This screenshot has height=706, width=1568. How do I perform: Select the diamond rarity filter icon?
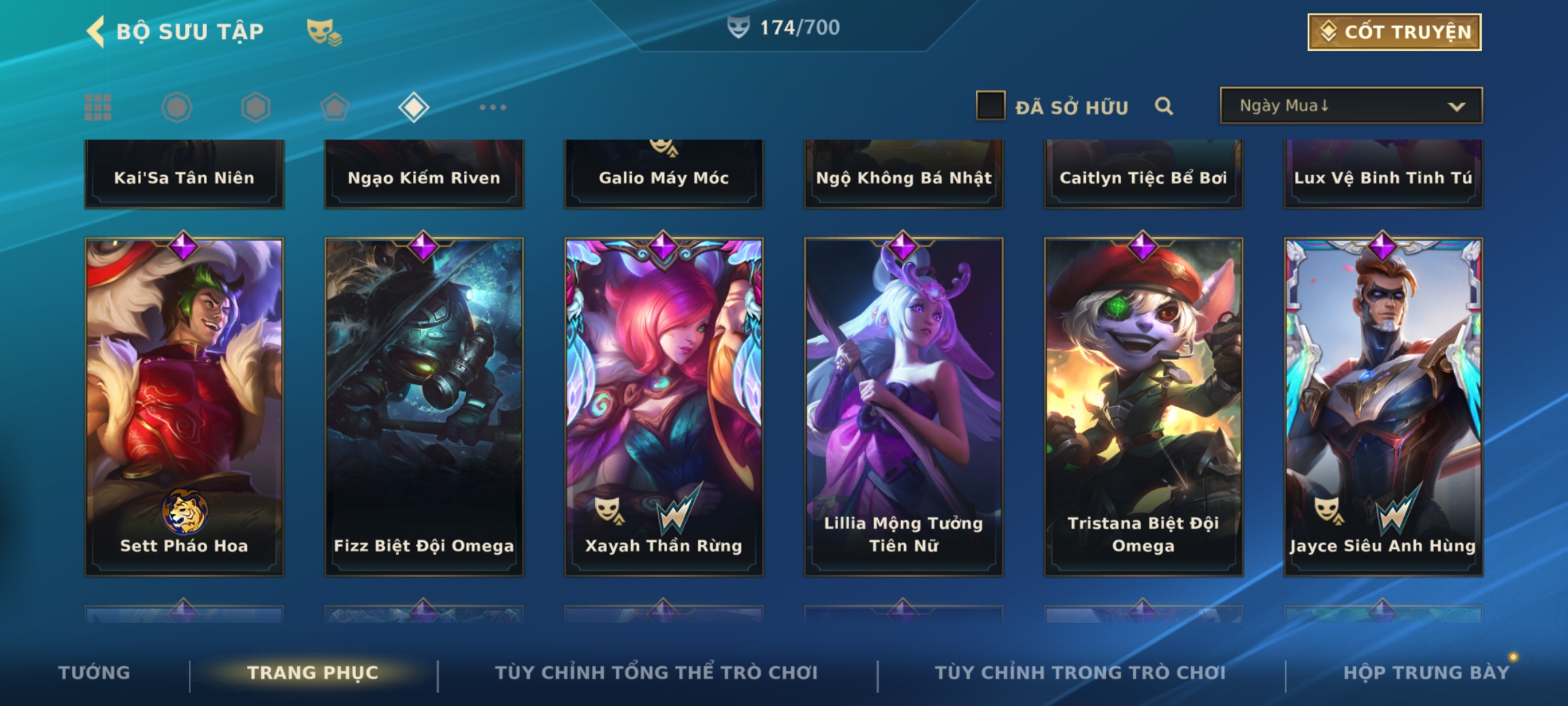pyautogui.click(x=414, y=107)
